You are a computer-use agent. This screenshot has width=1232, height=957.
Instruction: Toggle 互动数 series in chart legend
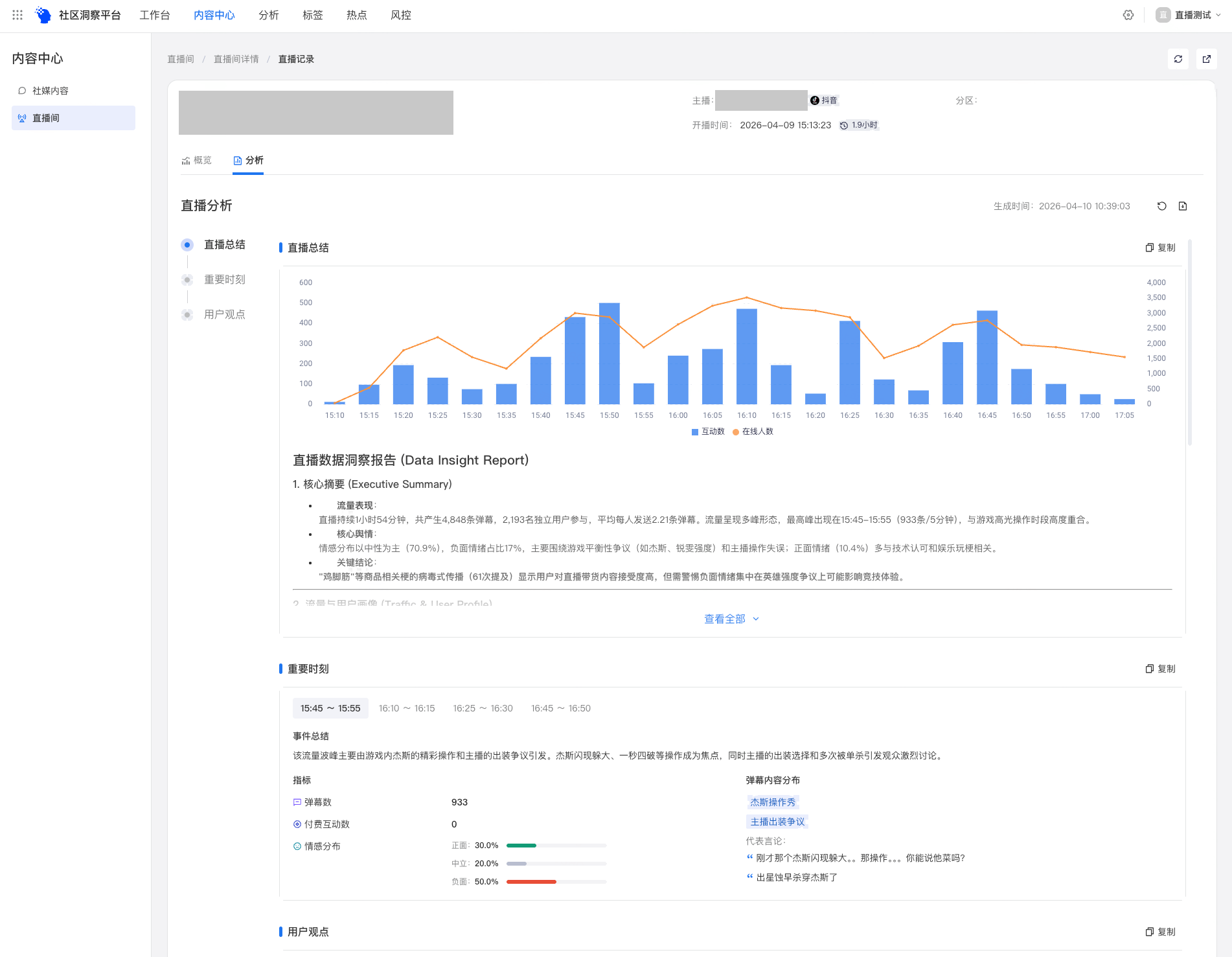pyautogui.click(x=708, y=432)
